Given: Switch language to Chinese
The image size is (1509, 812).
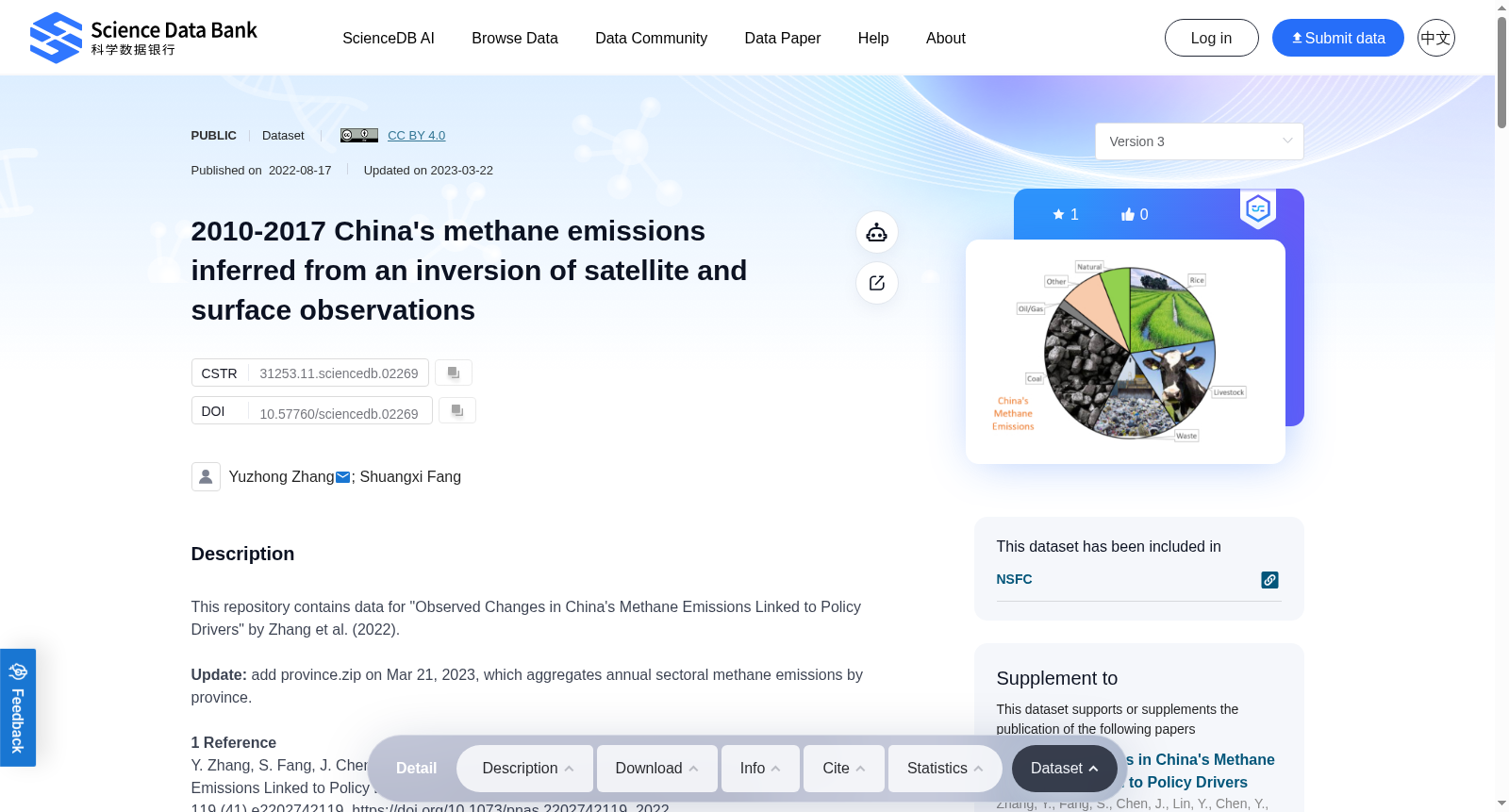Looking at the screenshot, I should [x=1435, y=38].
